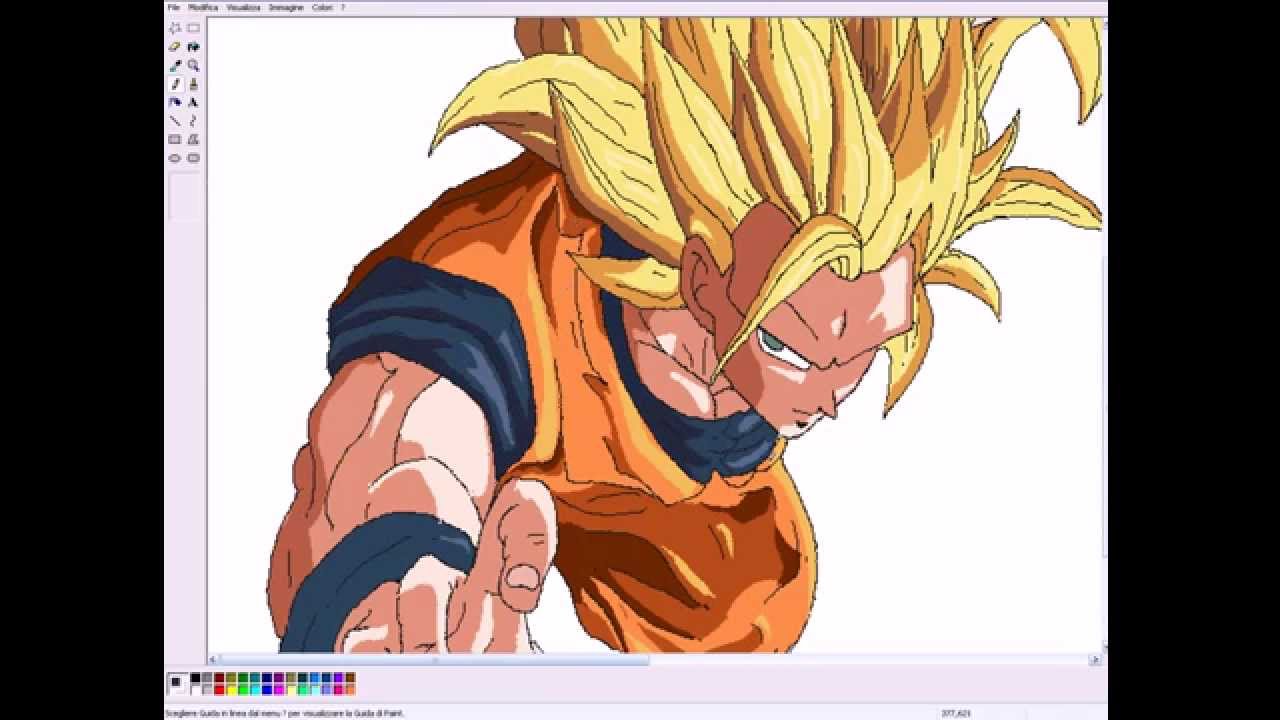Choose the Line tool
Viewport: 1280px width, 720px height.
point(175,121)
